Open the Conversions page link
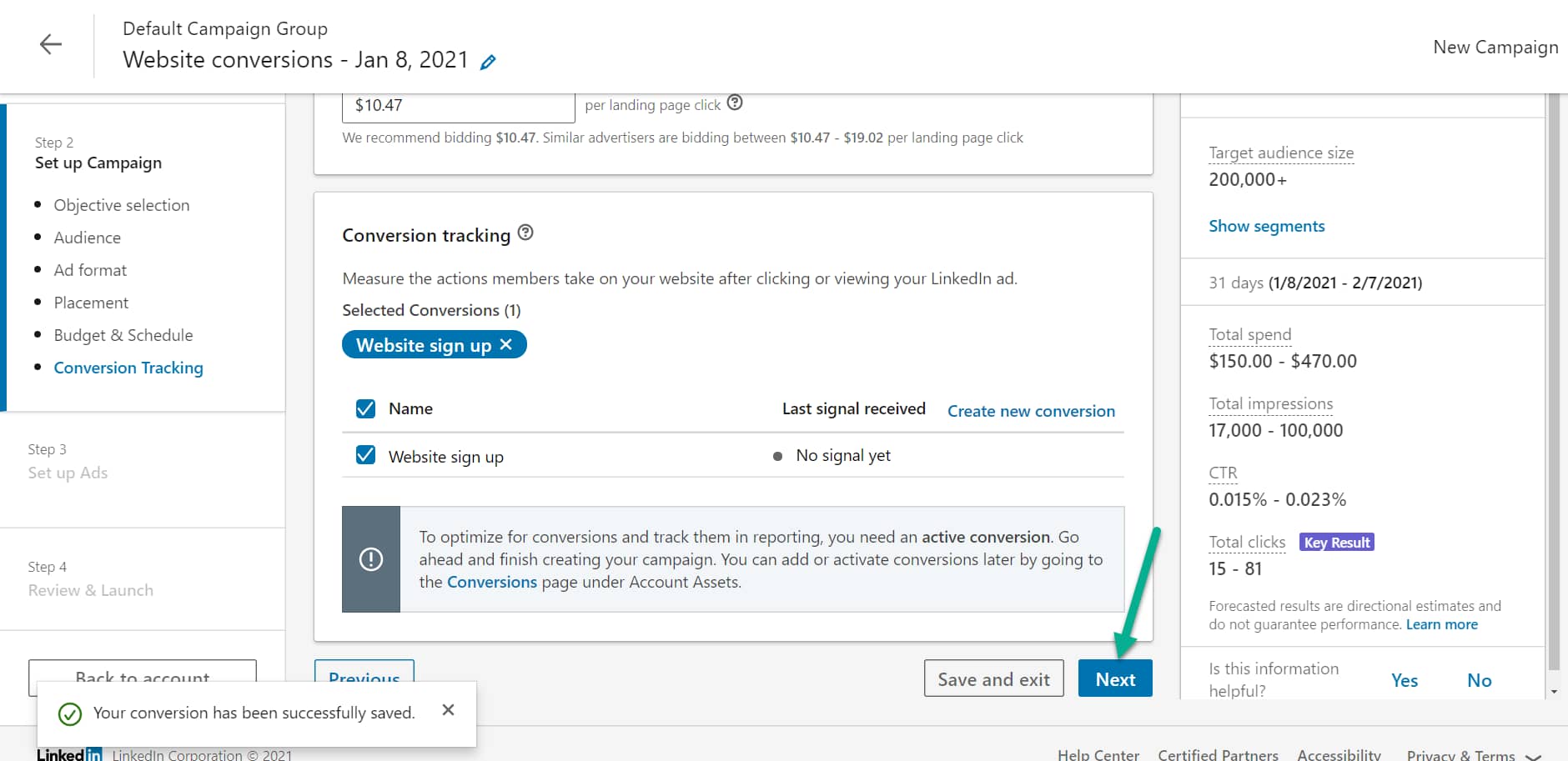The height and width of the screenshot is (761, 1568). [492, 582]
